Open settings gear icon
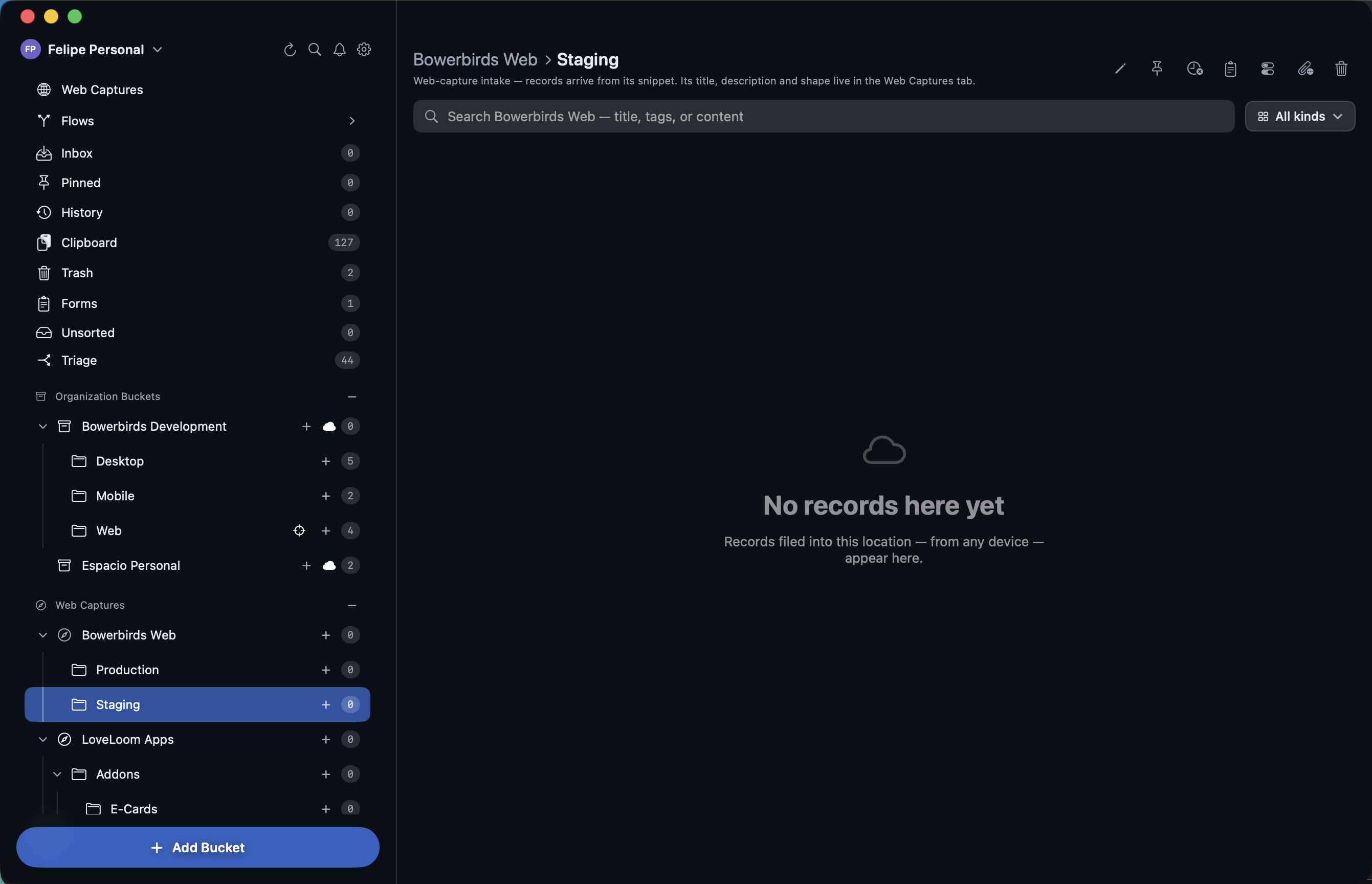Viewport: 1372px width, 884px height. click(364, 50)
